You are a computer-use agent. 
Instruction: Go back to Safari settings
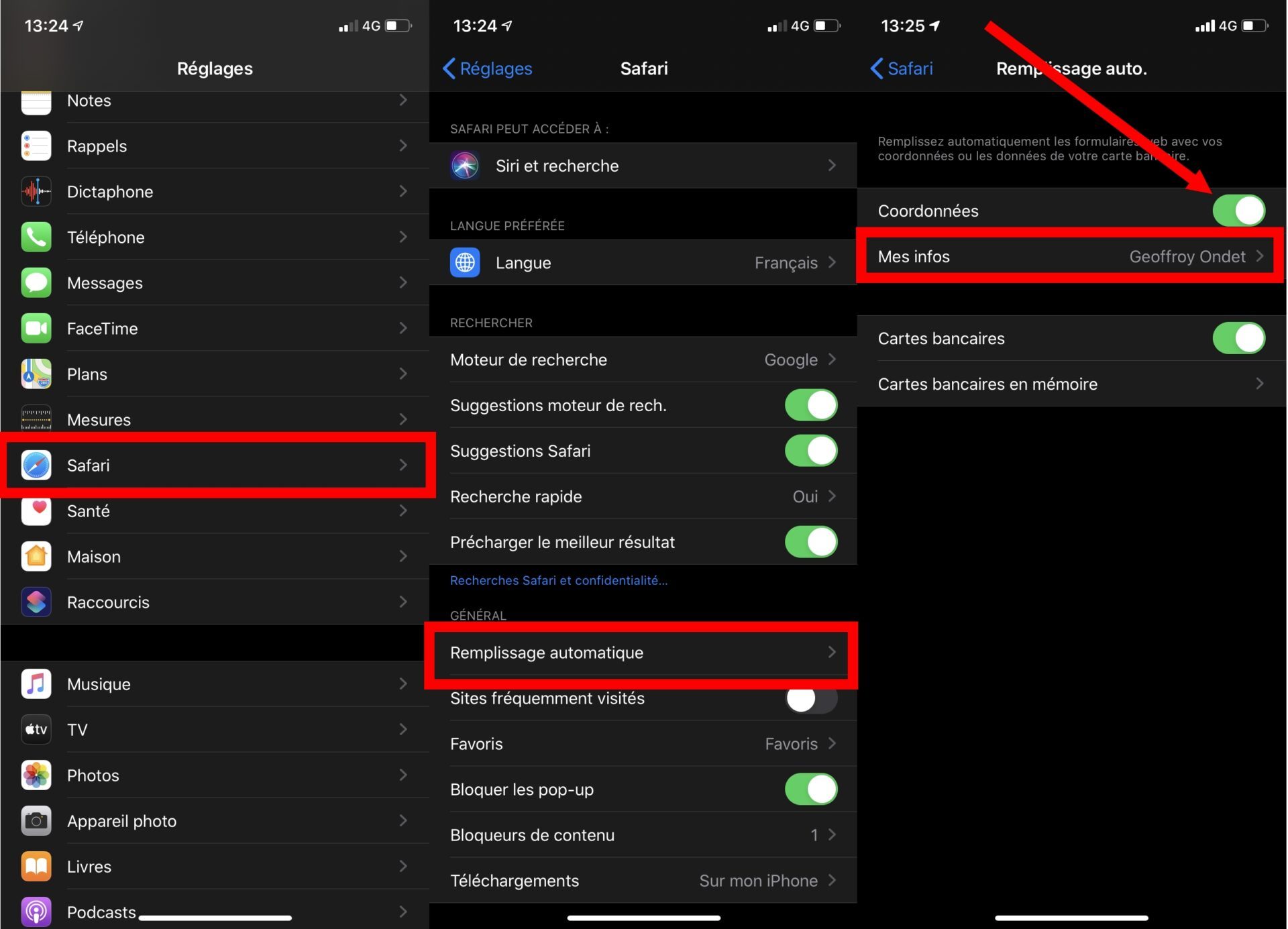pos(902,68)
